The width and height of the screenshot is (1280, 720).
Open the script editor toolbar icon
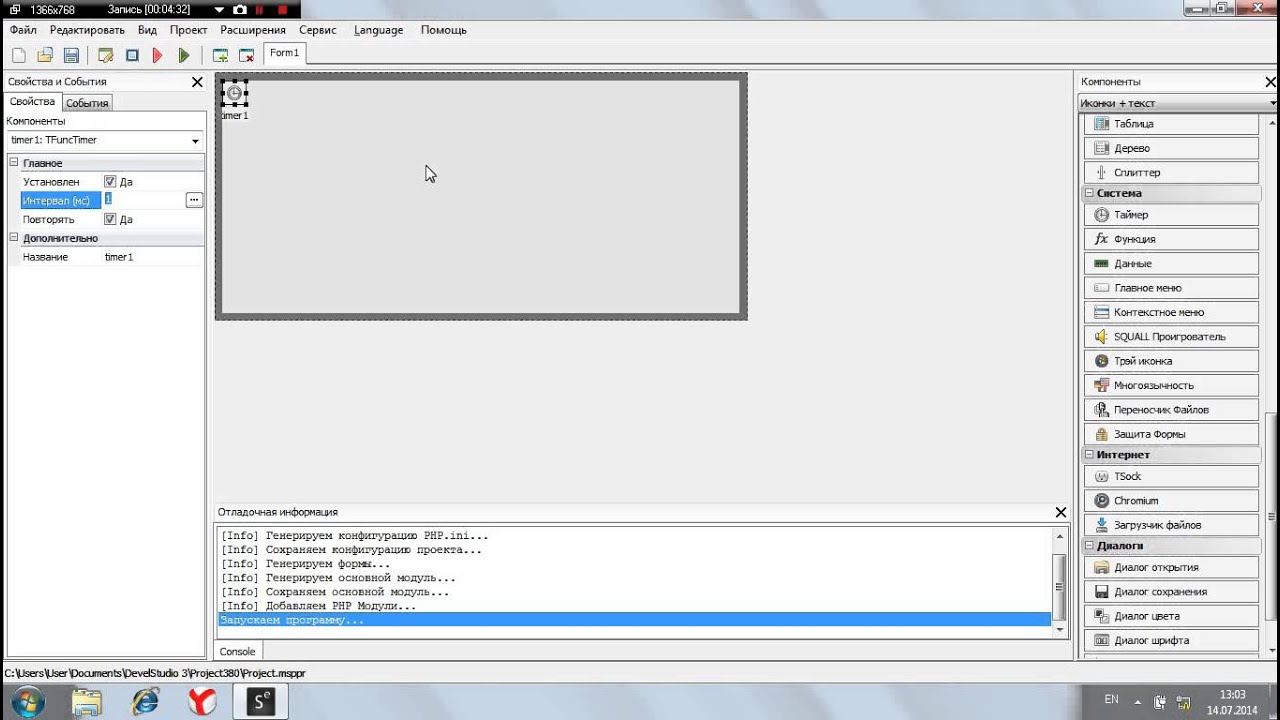(x=105, y=55)
